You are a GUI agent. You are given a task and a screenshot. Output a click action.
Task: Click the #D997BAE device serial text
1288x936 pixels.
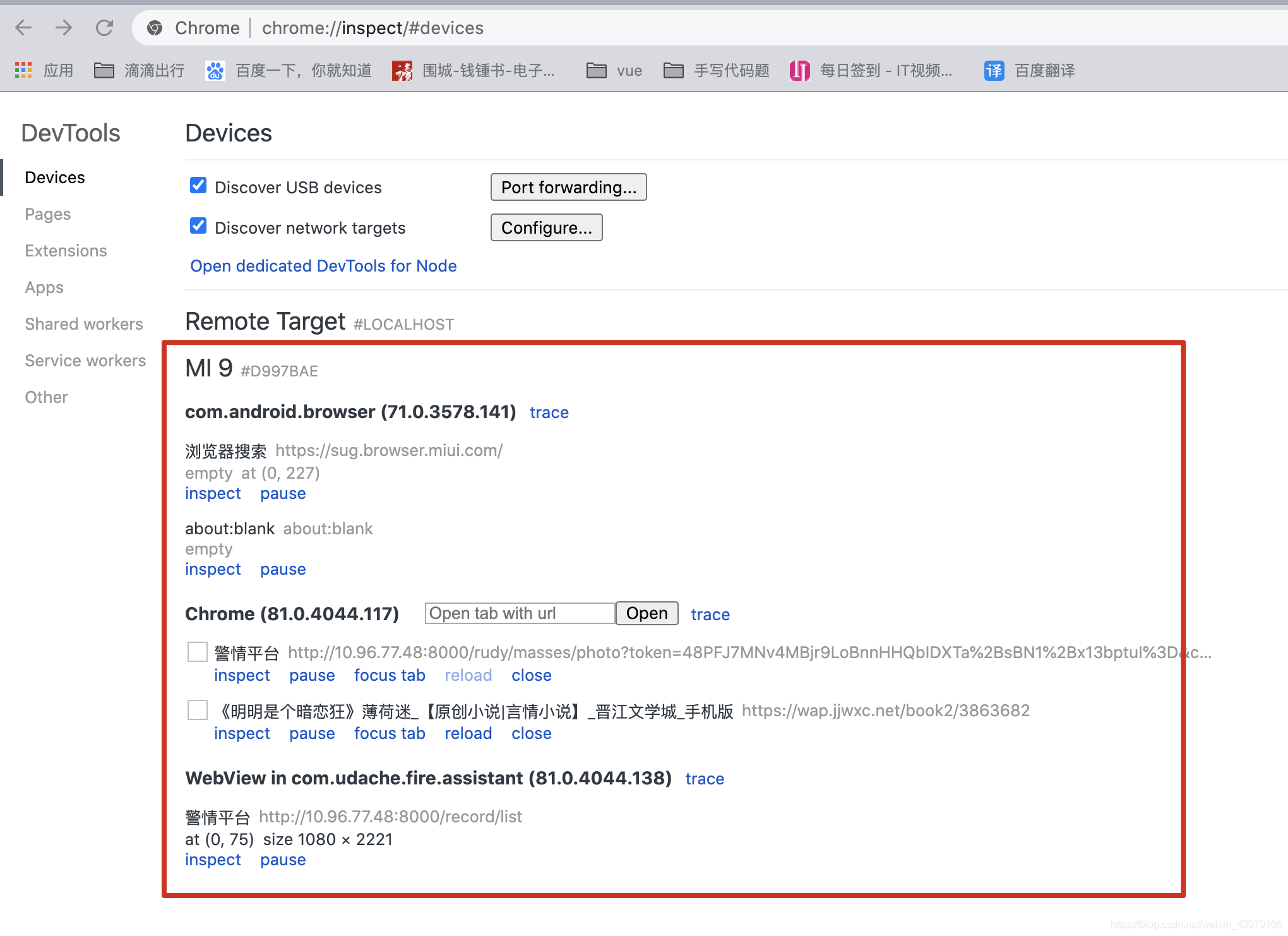coord(279,371)
